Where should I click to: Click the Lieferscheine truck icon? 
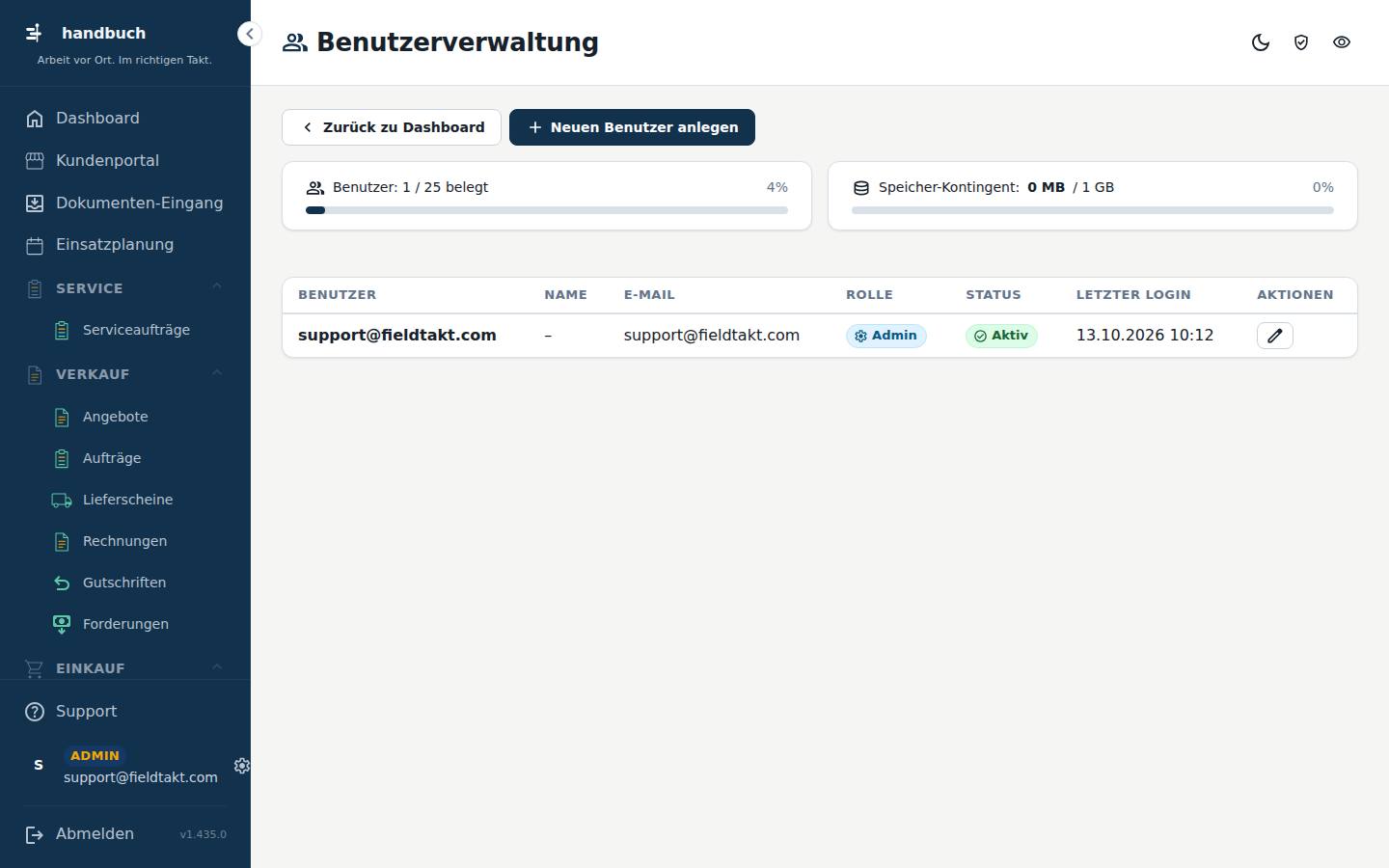[x=62, y=501]
